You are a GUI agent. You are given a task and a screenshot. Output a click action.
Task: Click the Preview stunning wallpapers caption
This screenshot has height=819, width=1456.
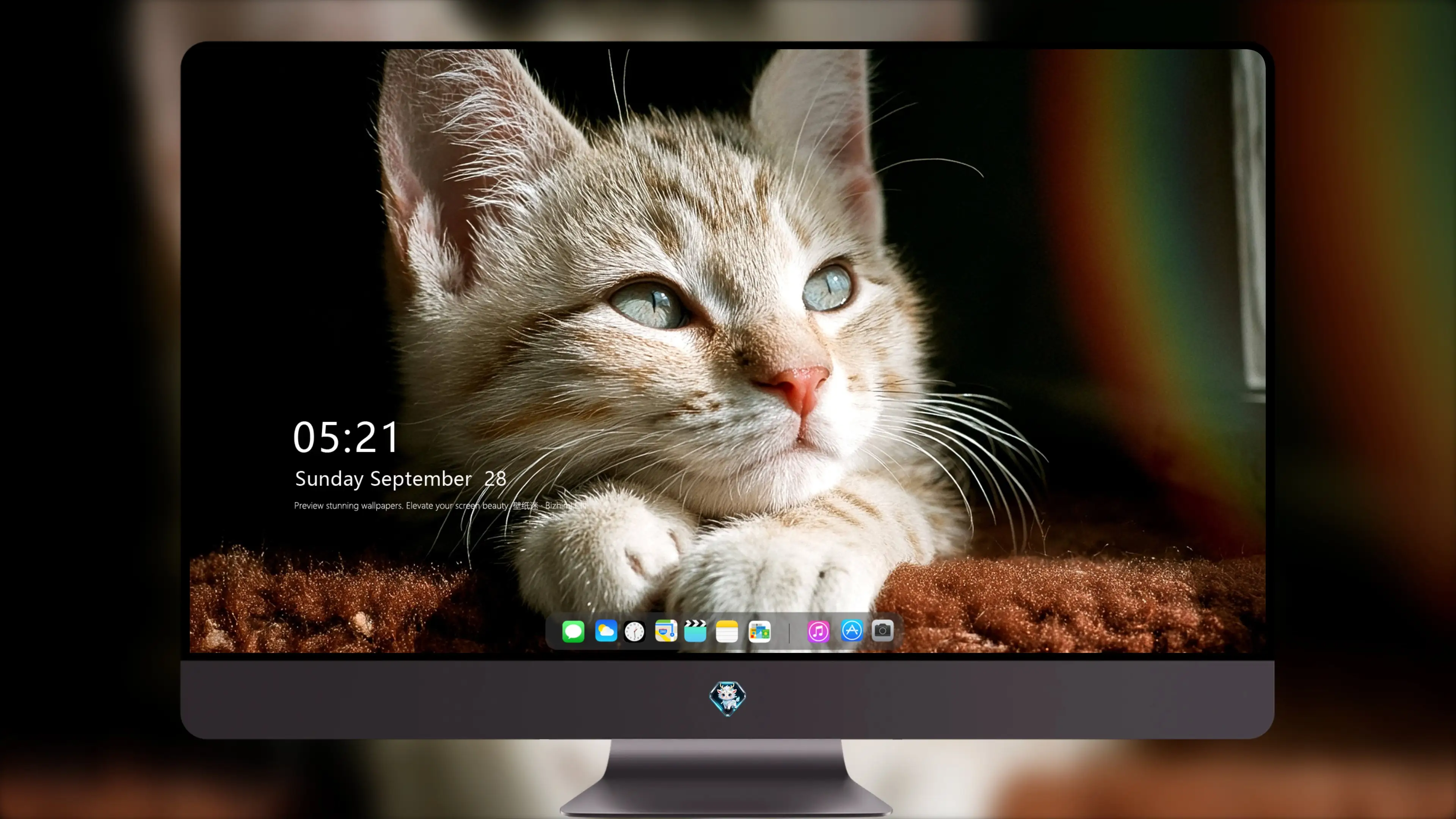[x=440, y=506]
